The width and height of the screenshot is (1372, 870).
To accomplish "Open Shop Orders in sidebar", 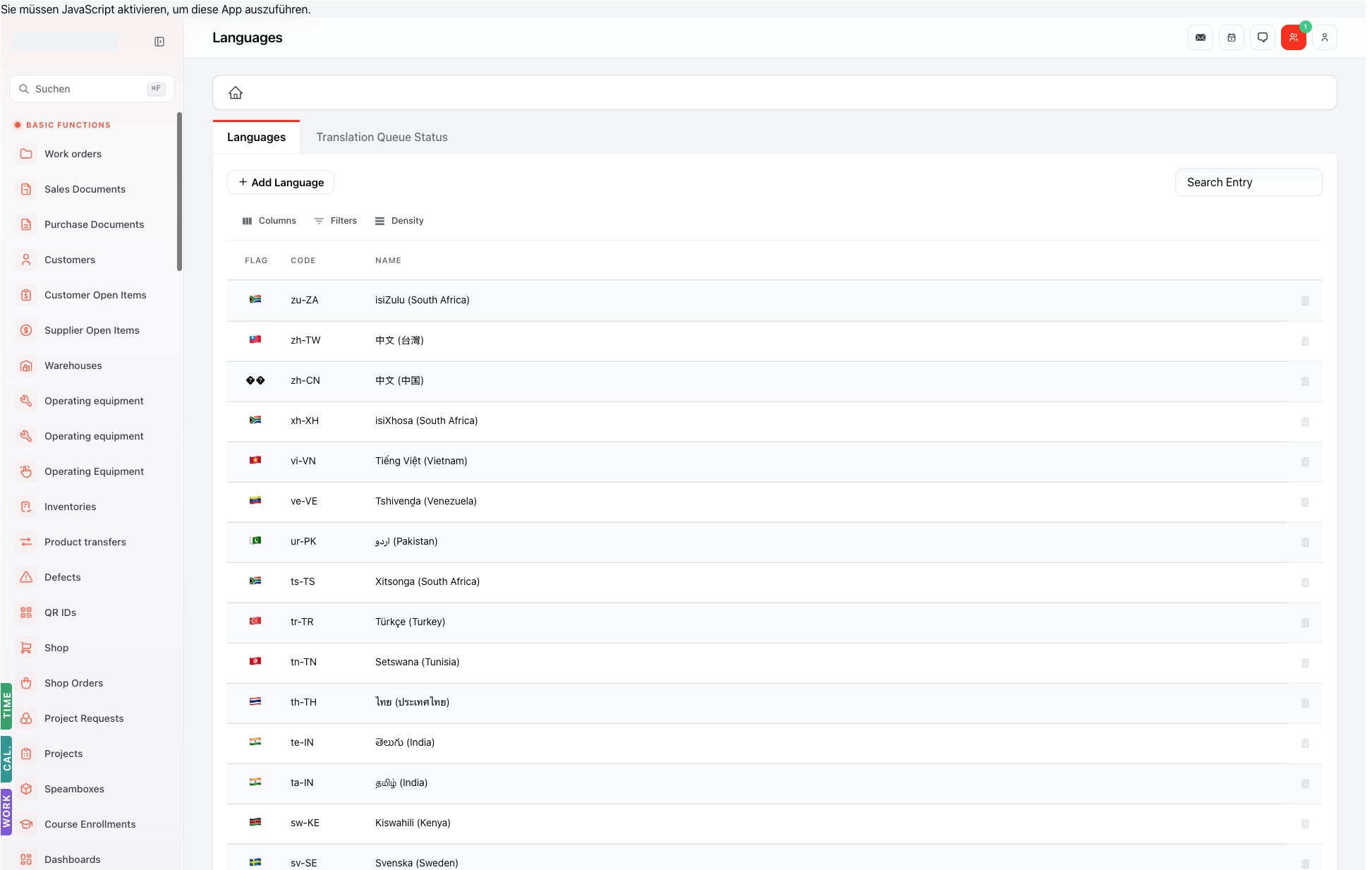I will (x=92, y=683).
